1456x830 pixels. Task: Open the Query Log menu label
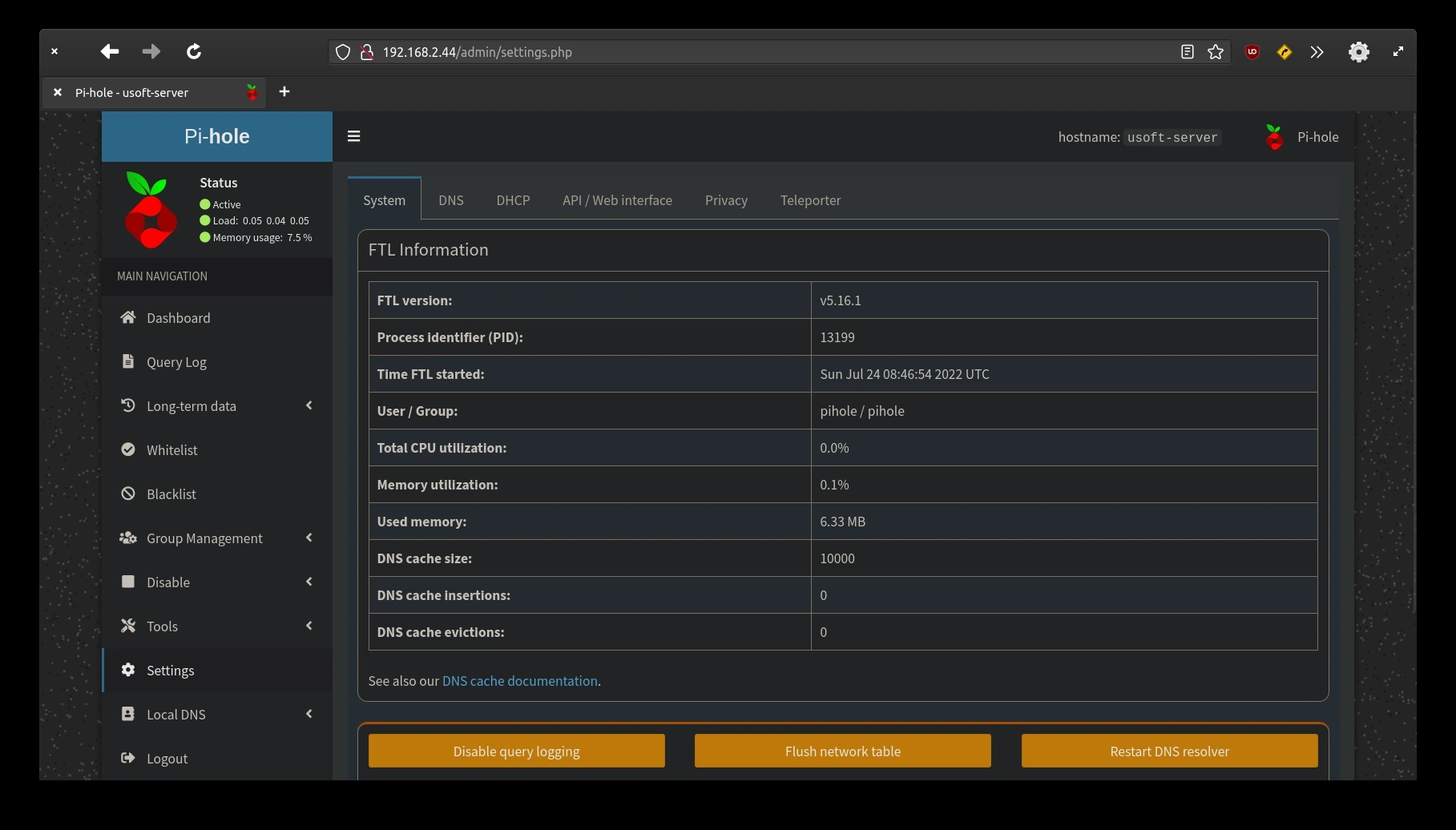176,362
